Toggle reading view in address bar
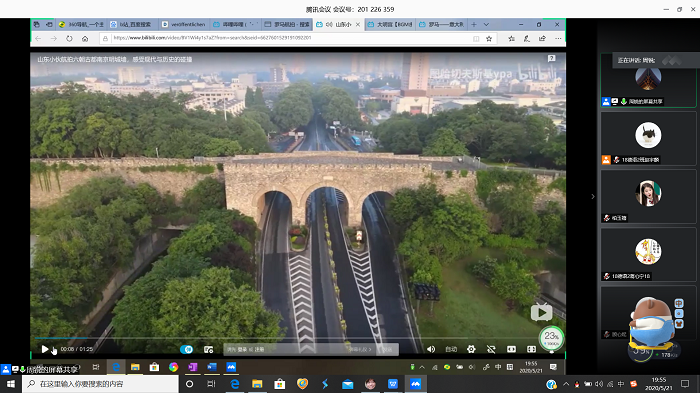Viewport: 700px width, 393px height. click(476, 39)
